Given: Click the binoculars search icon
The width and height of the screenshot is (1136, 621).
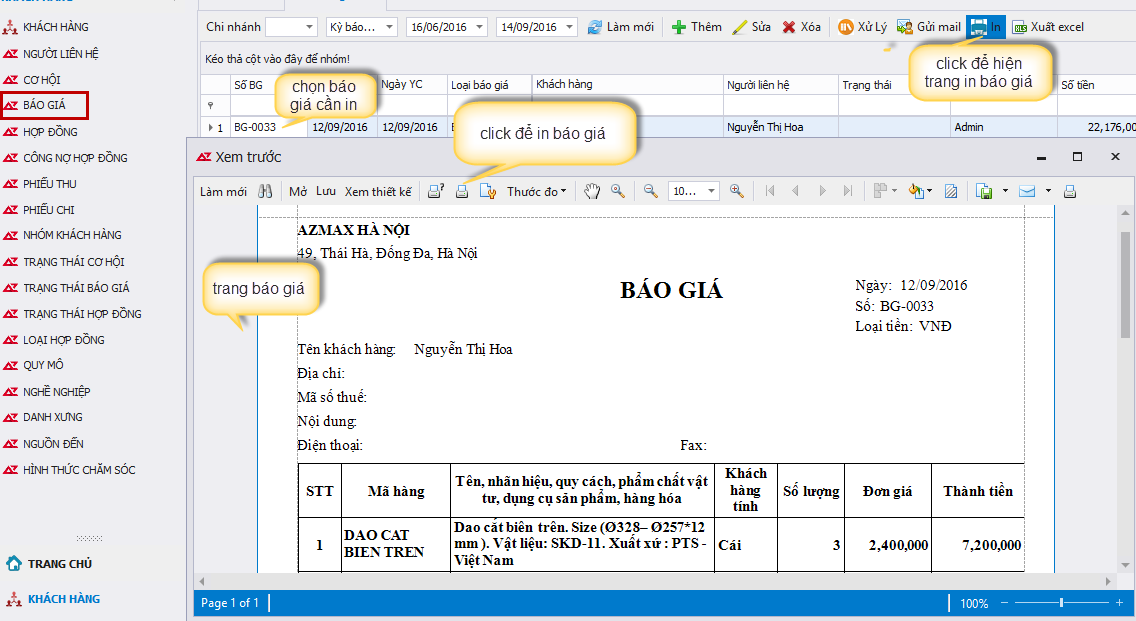Looking at the screenshot, I should point(265,191).
